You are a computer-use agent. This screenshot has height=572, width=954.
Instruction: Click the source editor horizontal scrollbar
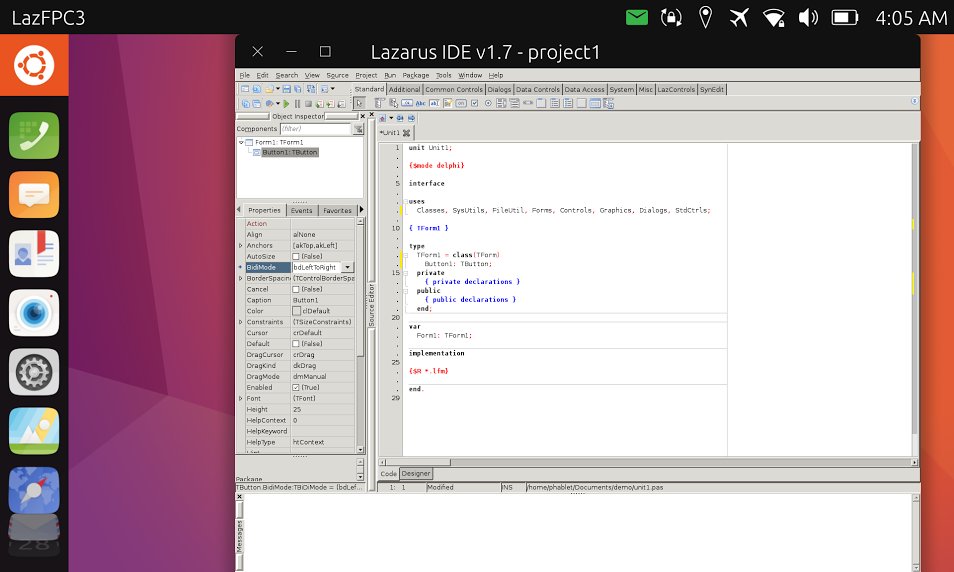pyautogui.click(x=646, y=462)
